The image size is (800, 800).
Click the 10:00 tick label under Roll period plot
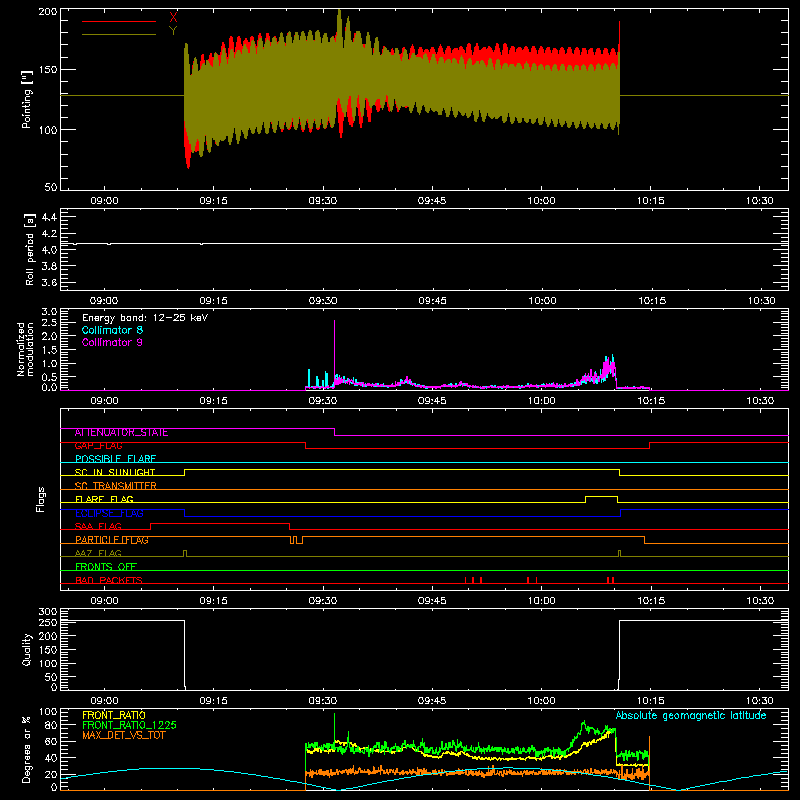[x=542, y=301]
